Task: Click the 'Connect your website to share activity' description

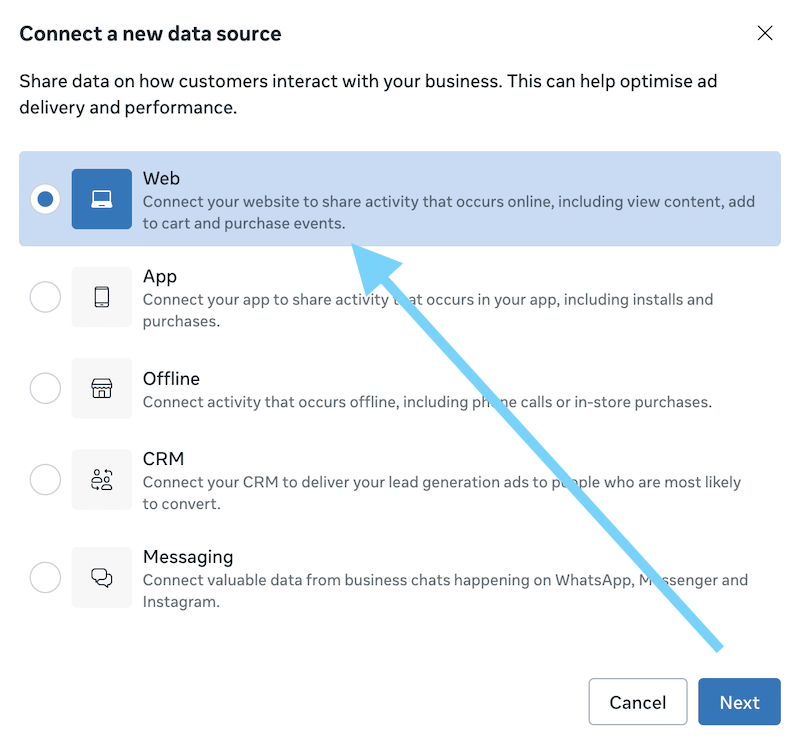Action: [448, 212]
